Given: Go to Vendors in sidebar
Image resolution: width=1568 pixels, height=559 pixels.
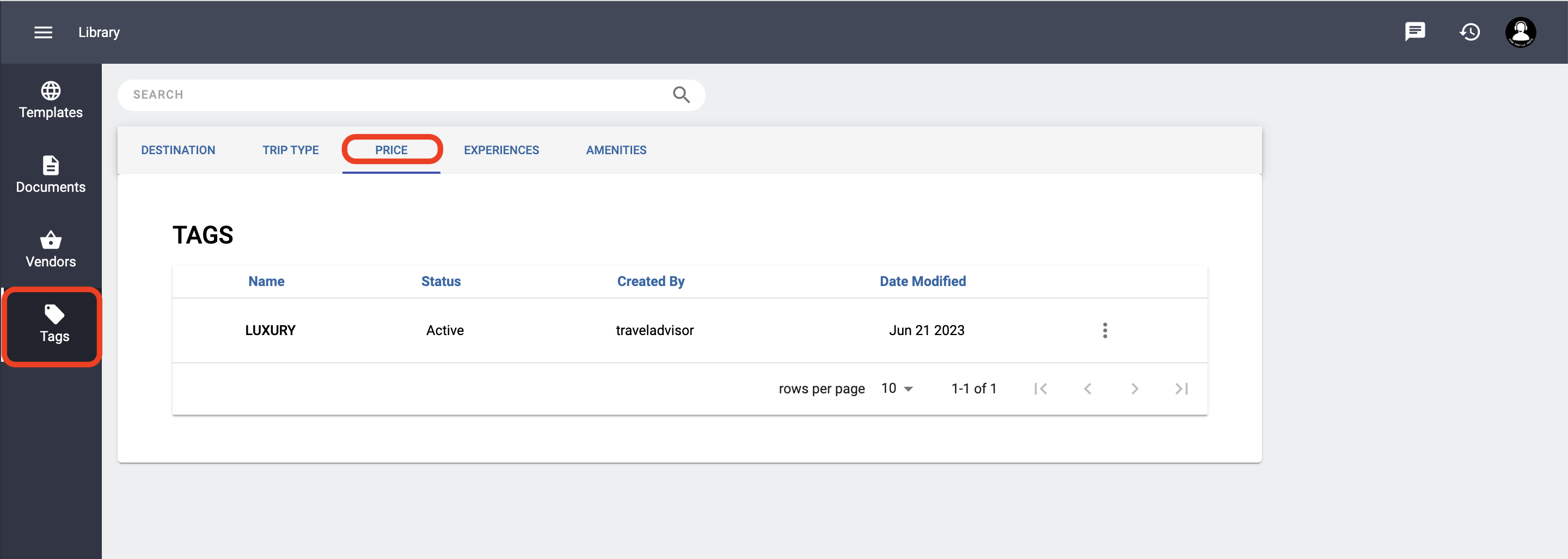Looking at the screenshot, I should pos(51,250).
